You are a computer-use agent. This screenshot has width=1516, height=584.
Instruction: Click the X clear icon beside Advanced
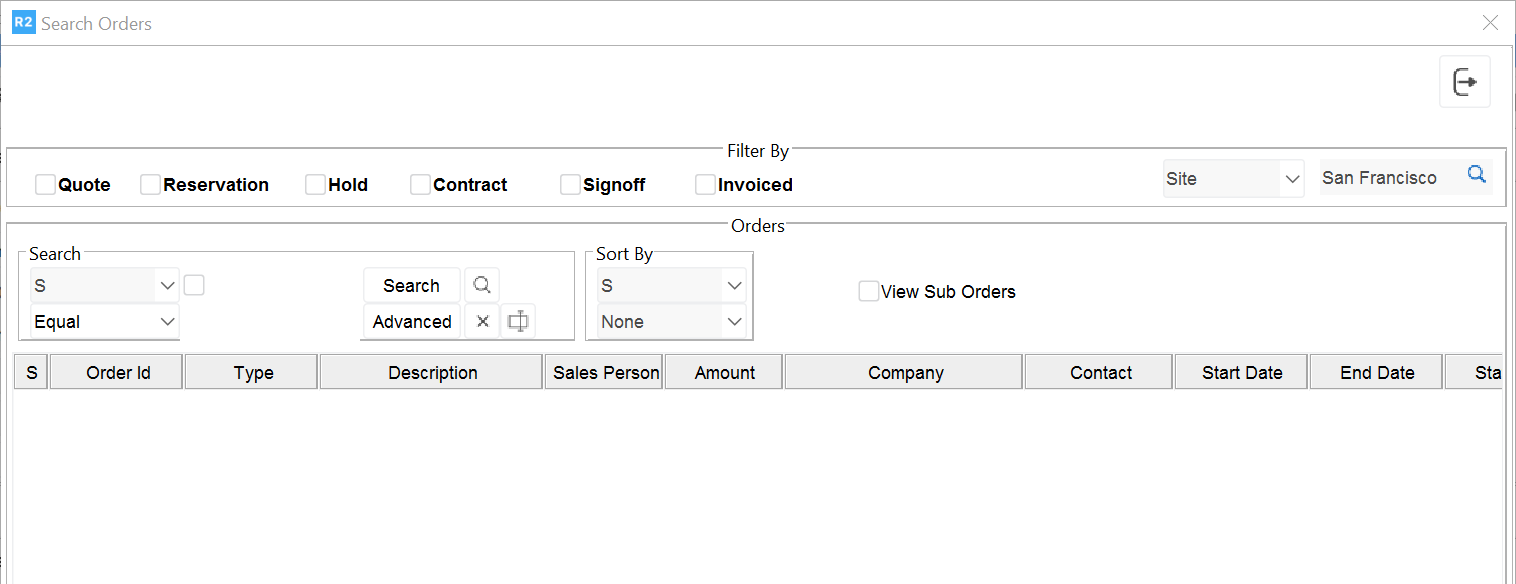[x=482, y=322]
